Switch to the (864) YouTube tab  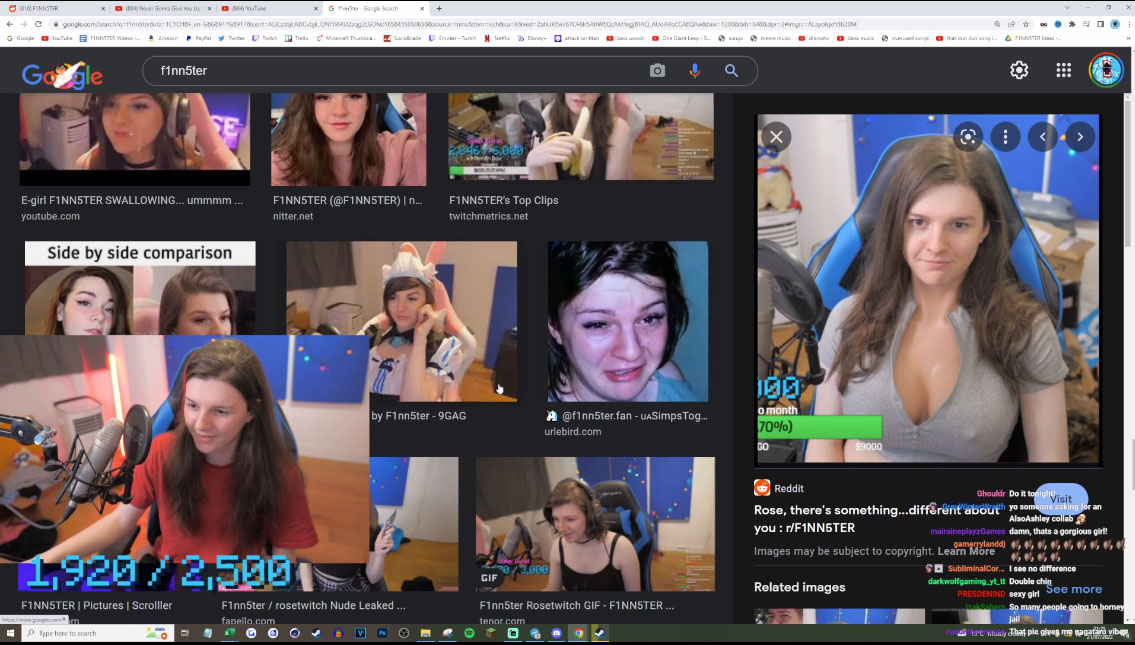(269, 9)
